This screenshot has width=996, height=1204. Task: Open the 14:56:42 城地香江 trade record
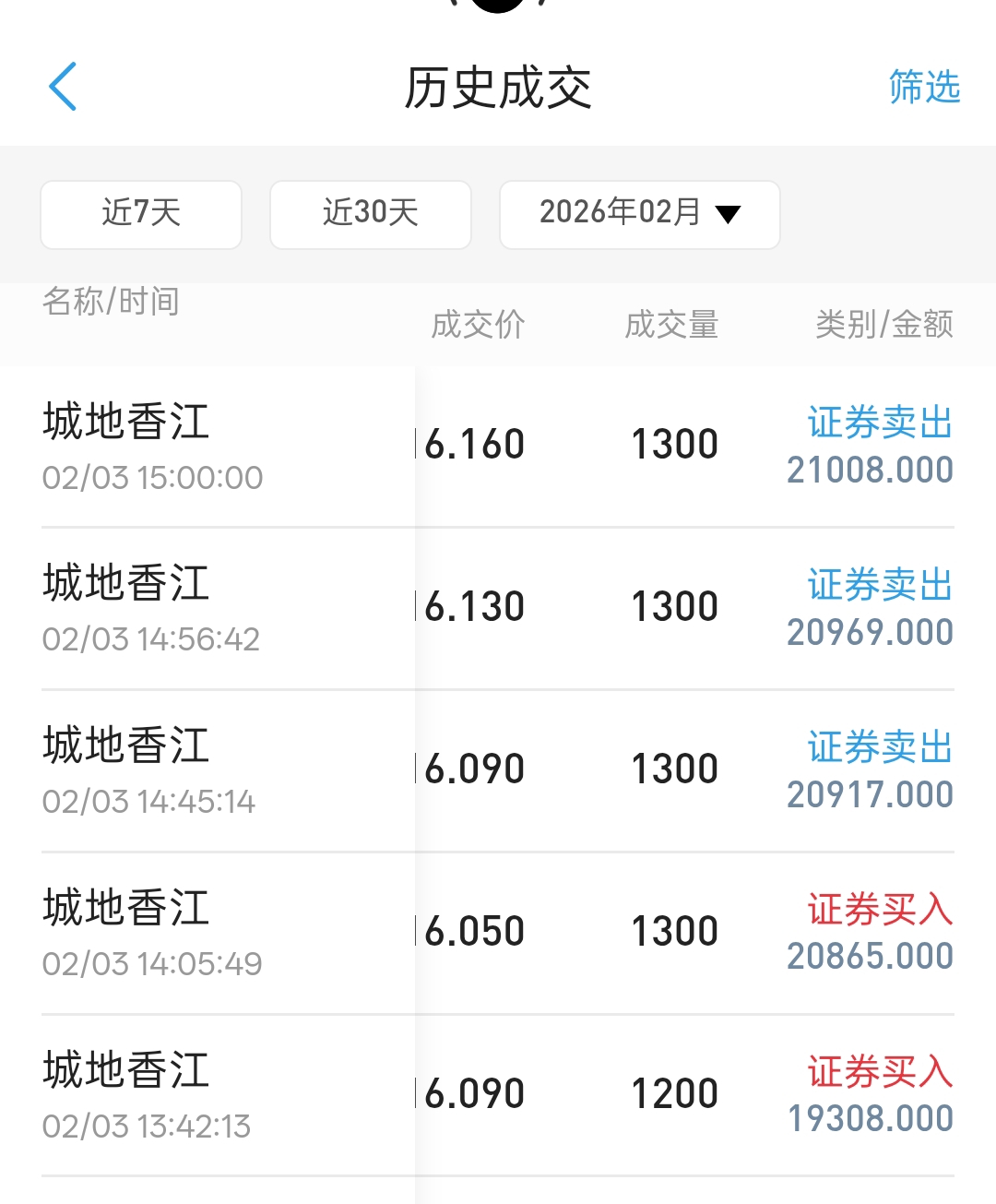pyautogui.click(x=151, y=609)
